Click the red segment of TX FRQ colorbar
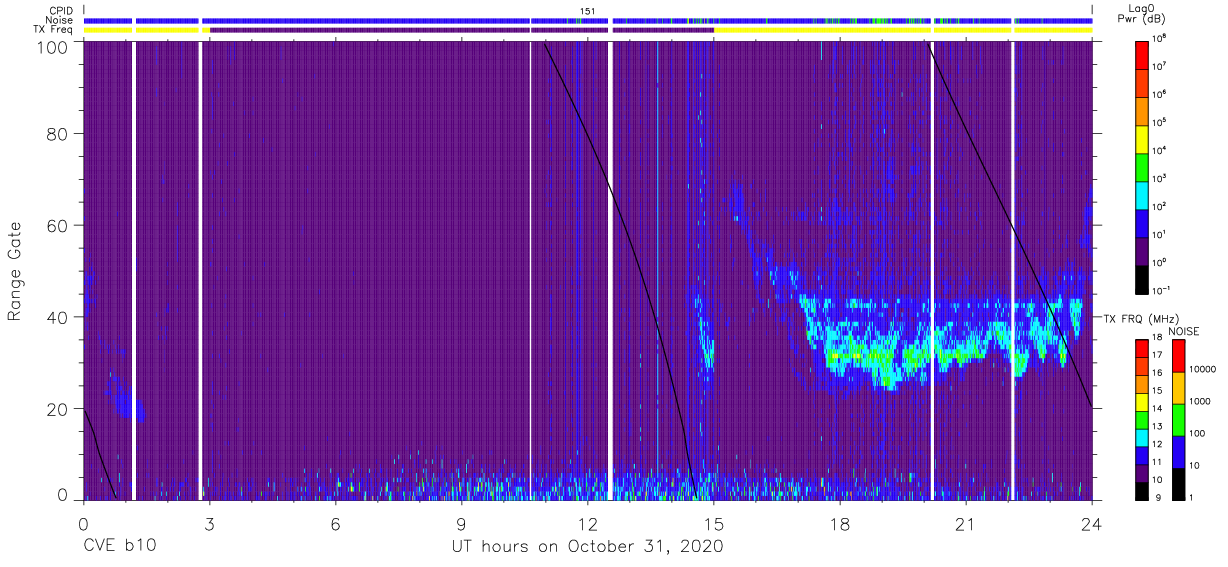Screen dimensions: 1228x567 click(x=1142, y=348)
